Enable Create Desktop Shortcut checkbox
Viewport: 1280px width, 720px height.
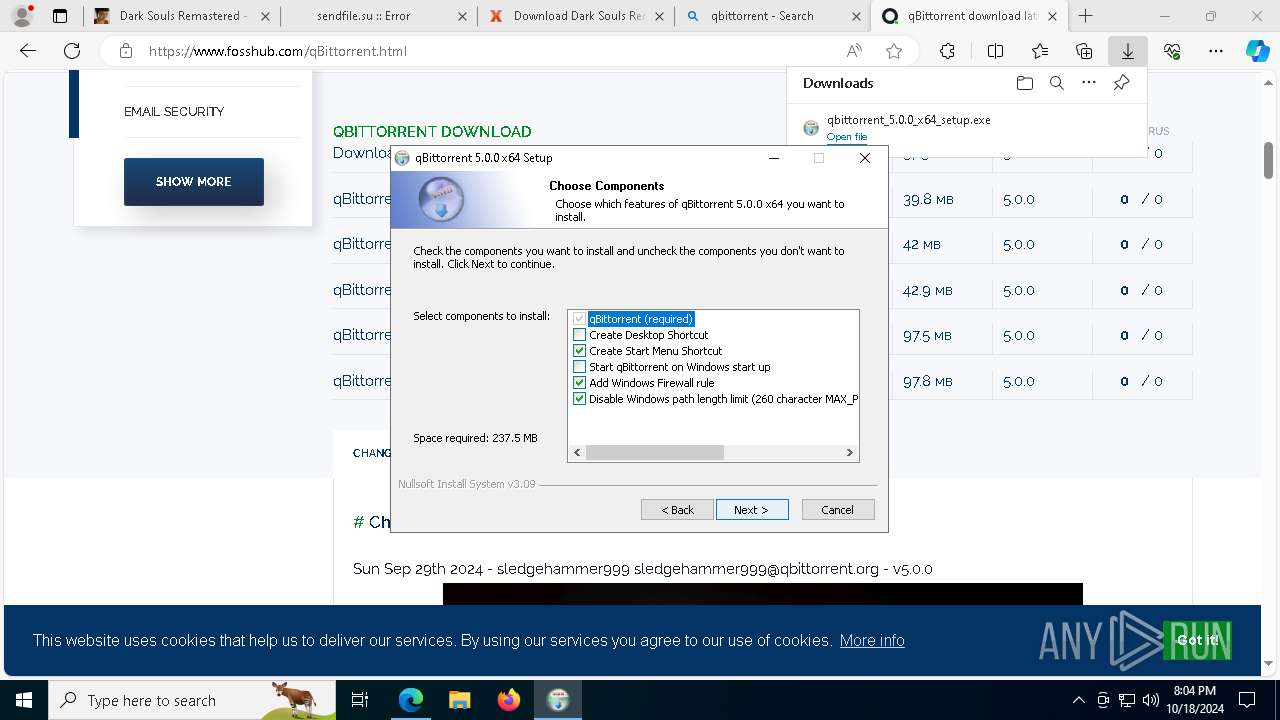click(579, 335)
